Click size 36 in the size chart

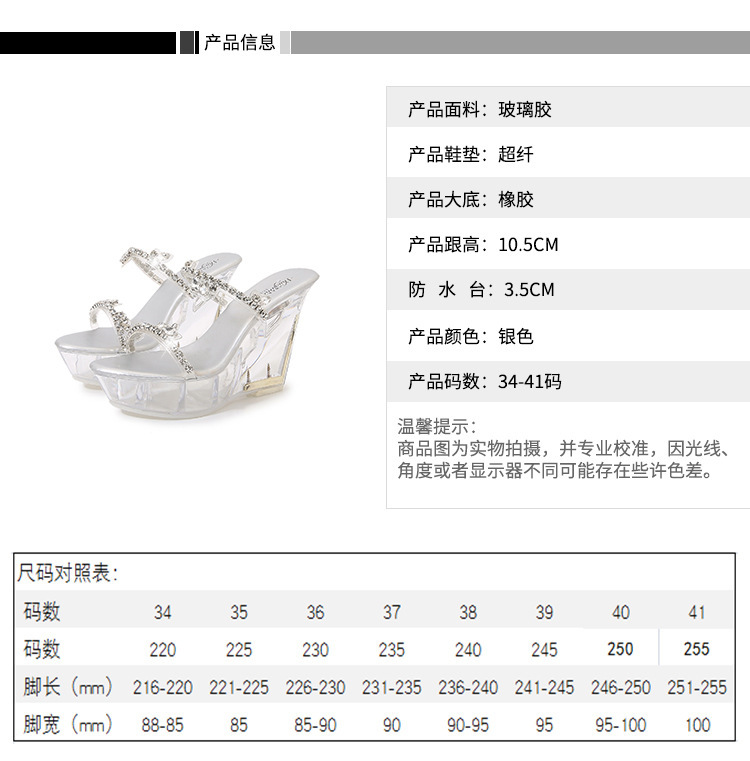click(315, 612)
